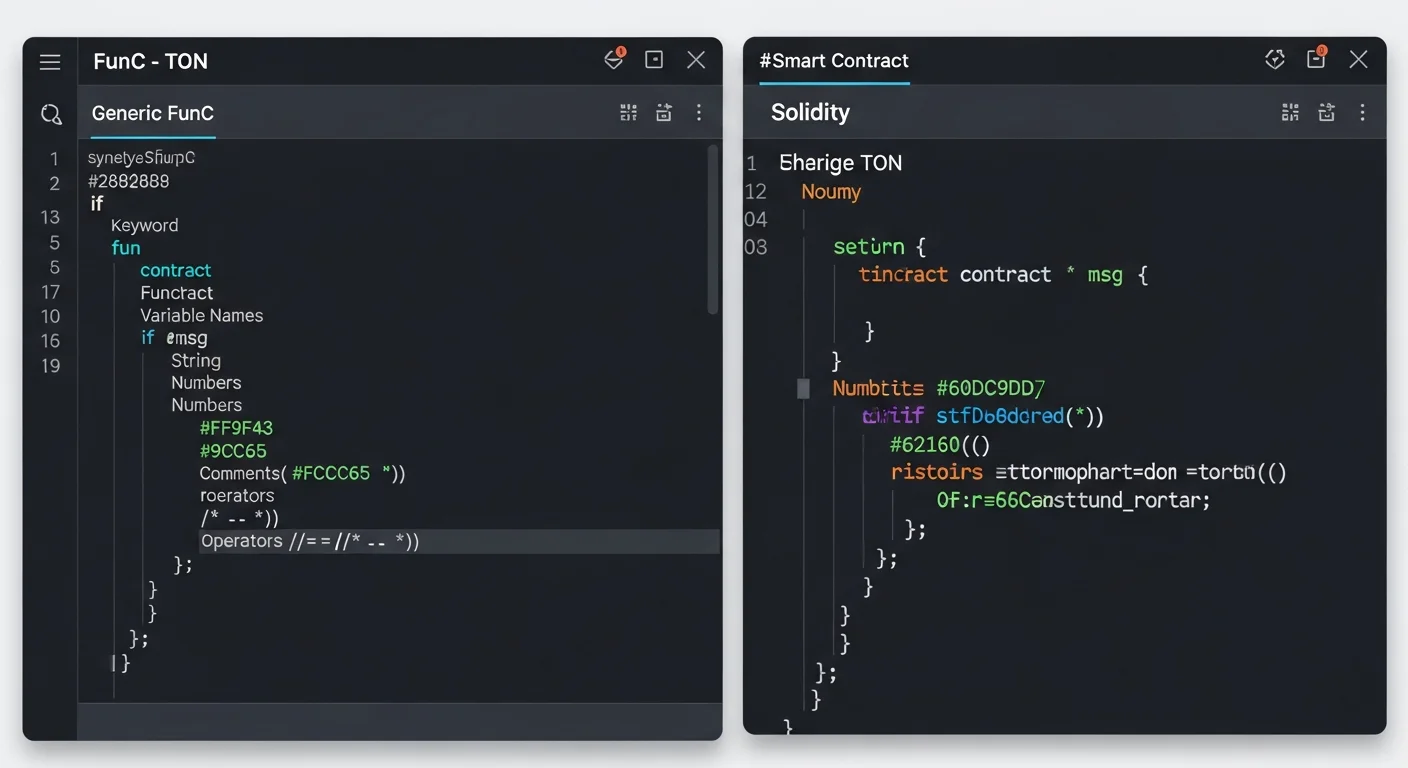This screenshot has height=768, width=1408.
Task: Click the '#62160(()' line
Action: [x=939, y=444]
